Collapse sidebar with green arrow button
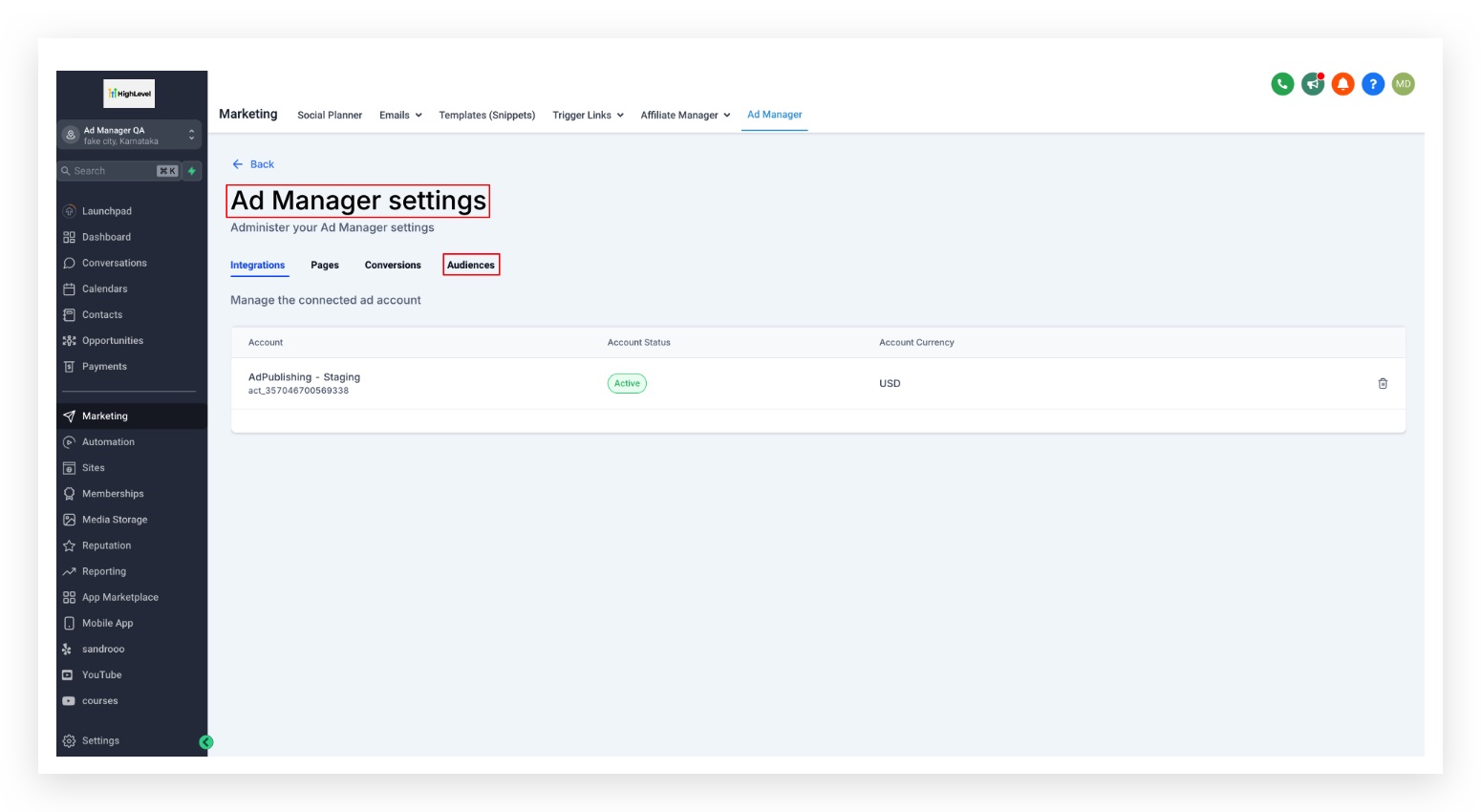The height and width of the screenshot is (812, 1481). [x=205, y=742]
